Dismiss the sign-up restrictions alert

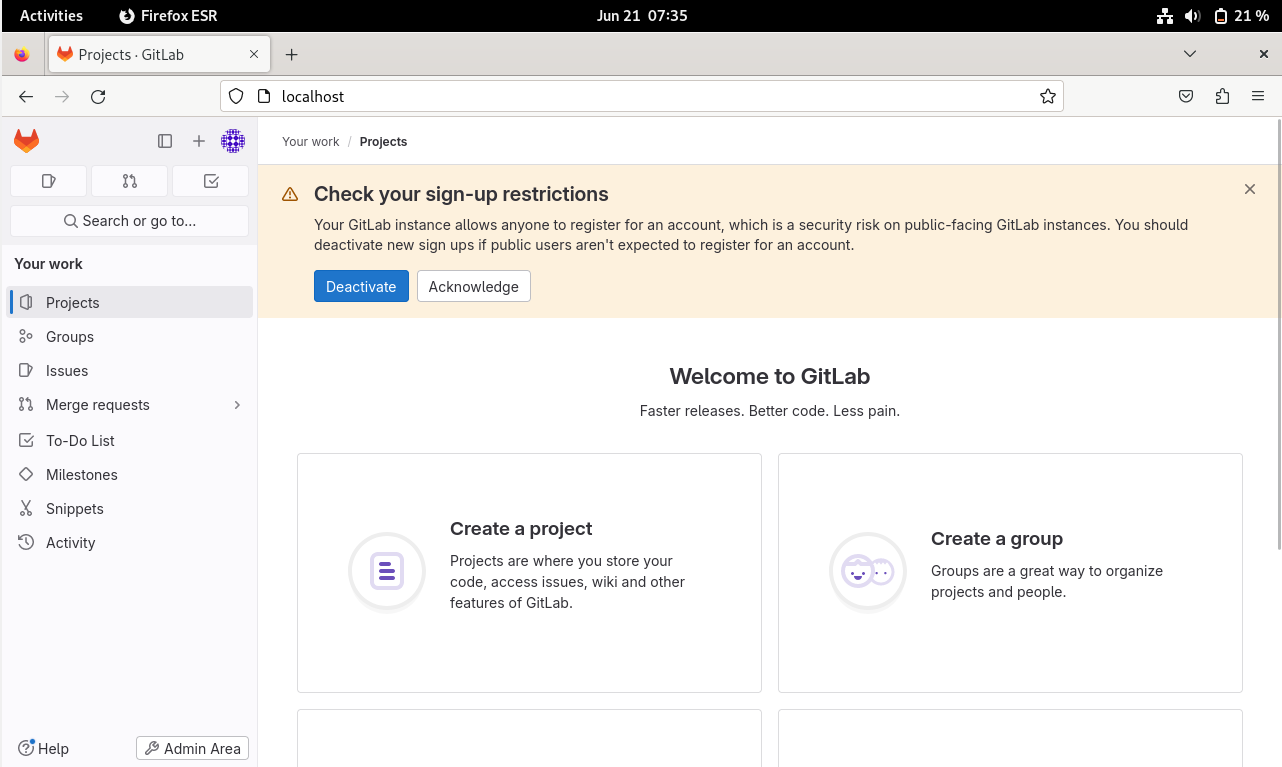[x=1250, y=189]
